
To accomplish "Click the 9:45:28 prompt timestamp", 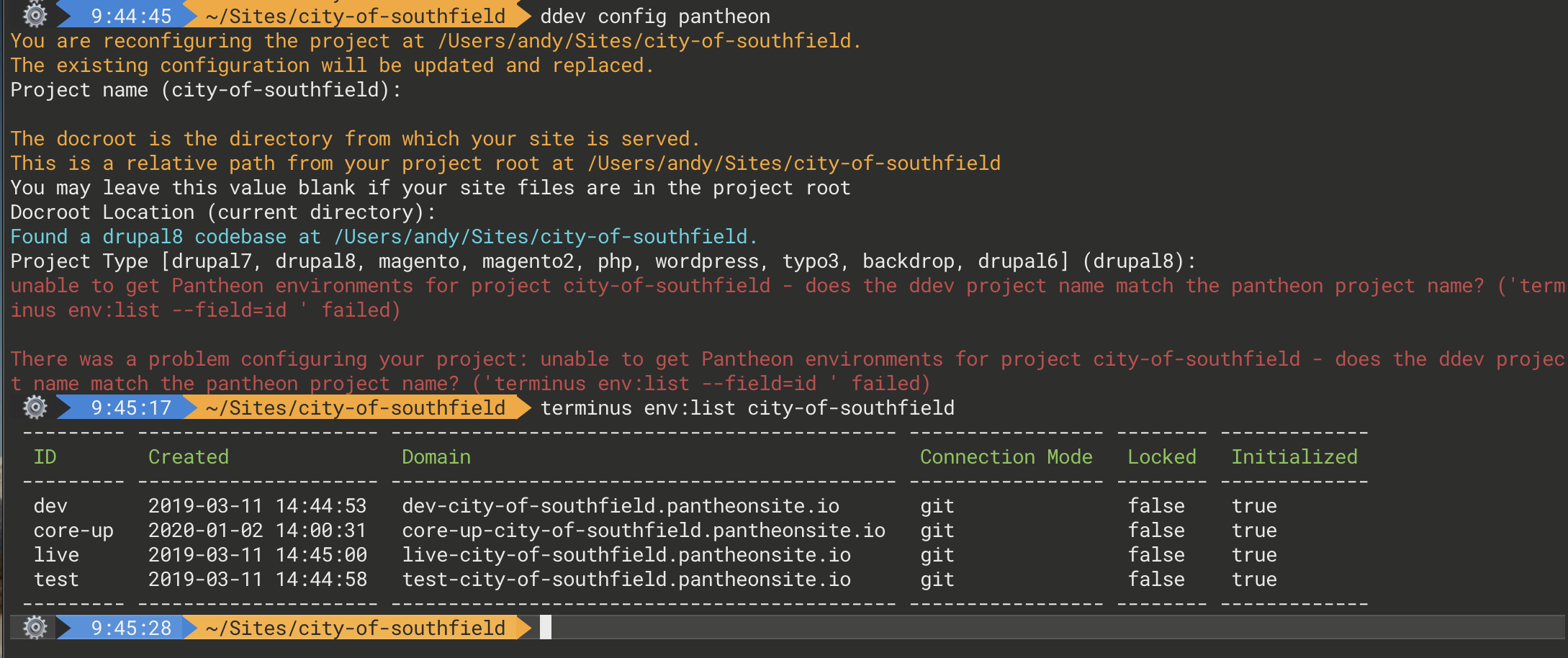I will point(131,628).
